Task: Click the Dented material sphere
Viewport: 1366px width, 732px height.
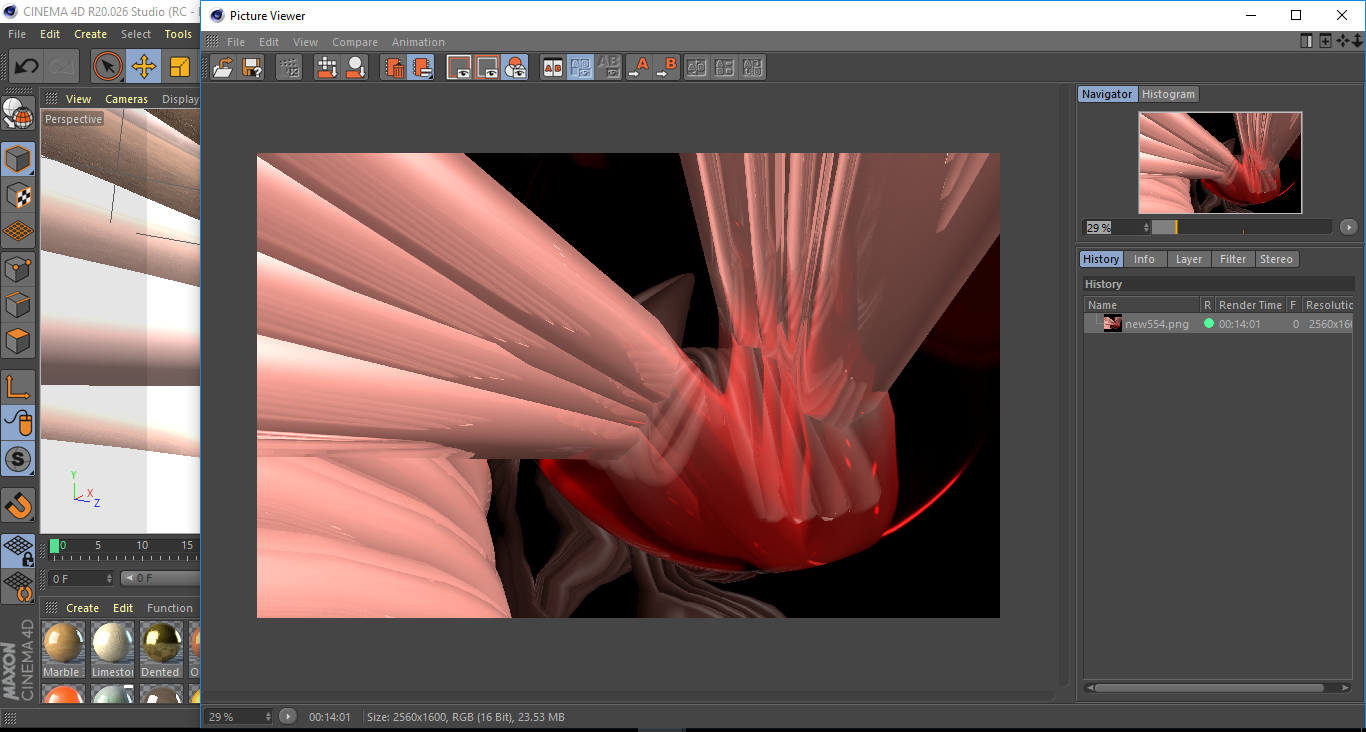Action: 160,642
